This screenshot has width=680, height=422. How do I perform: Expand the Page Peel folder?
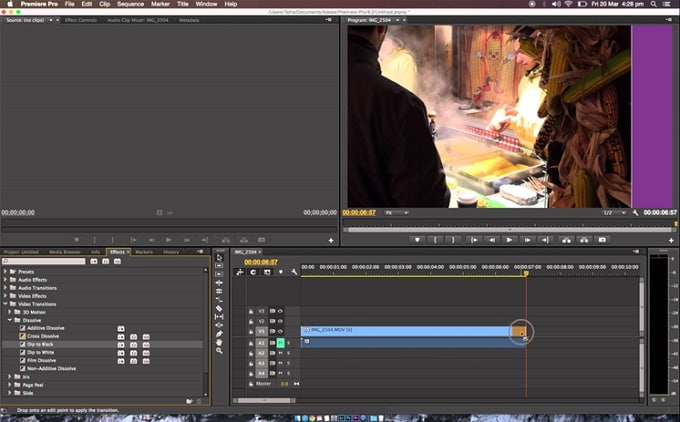click(x=10, y=385)
